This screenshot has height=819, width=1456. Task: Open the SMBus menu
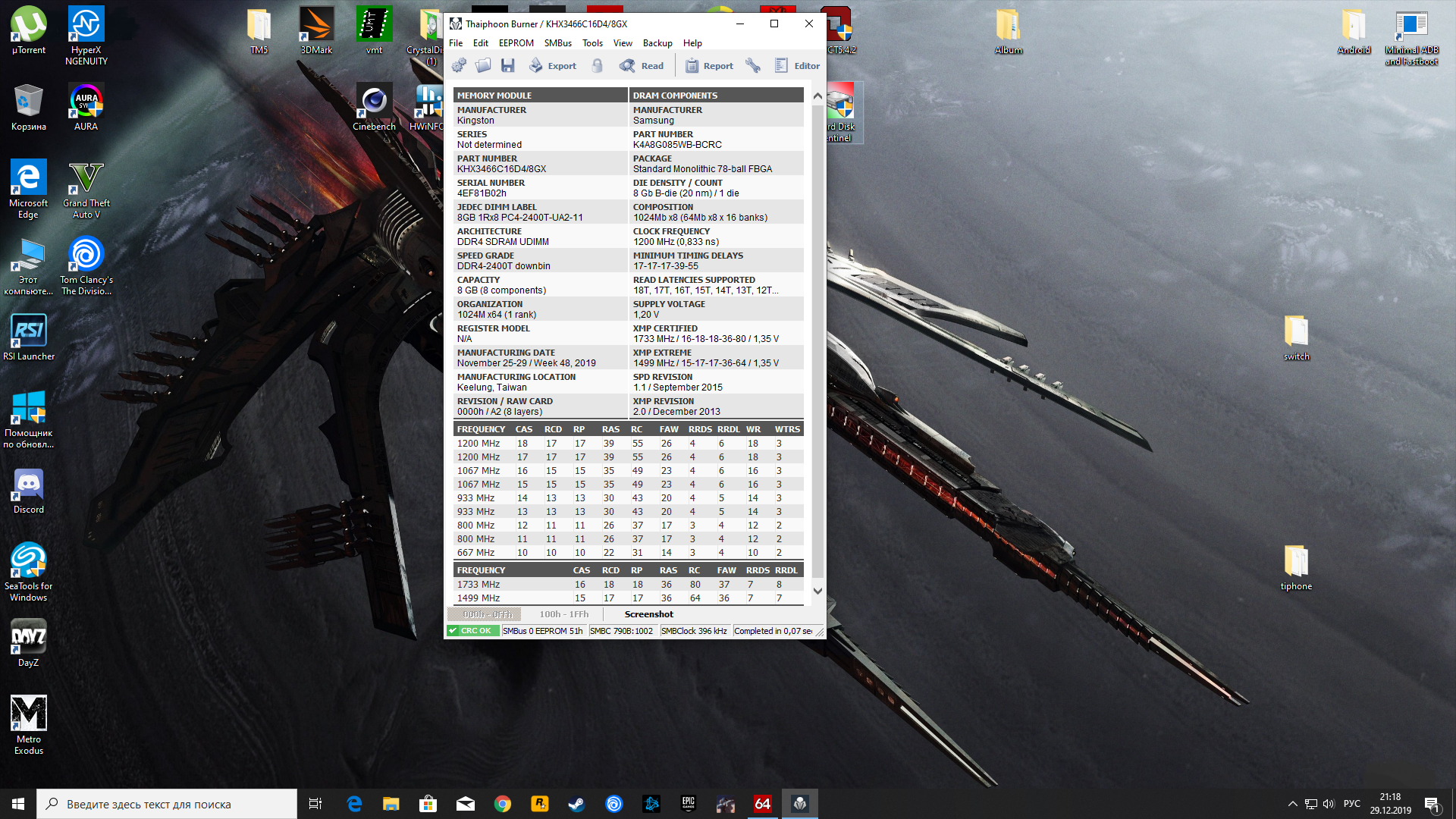pos(557,43)
